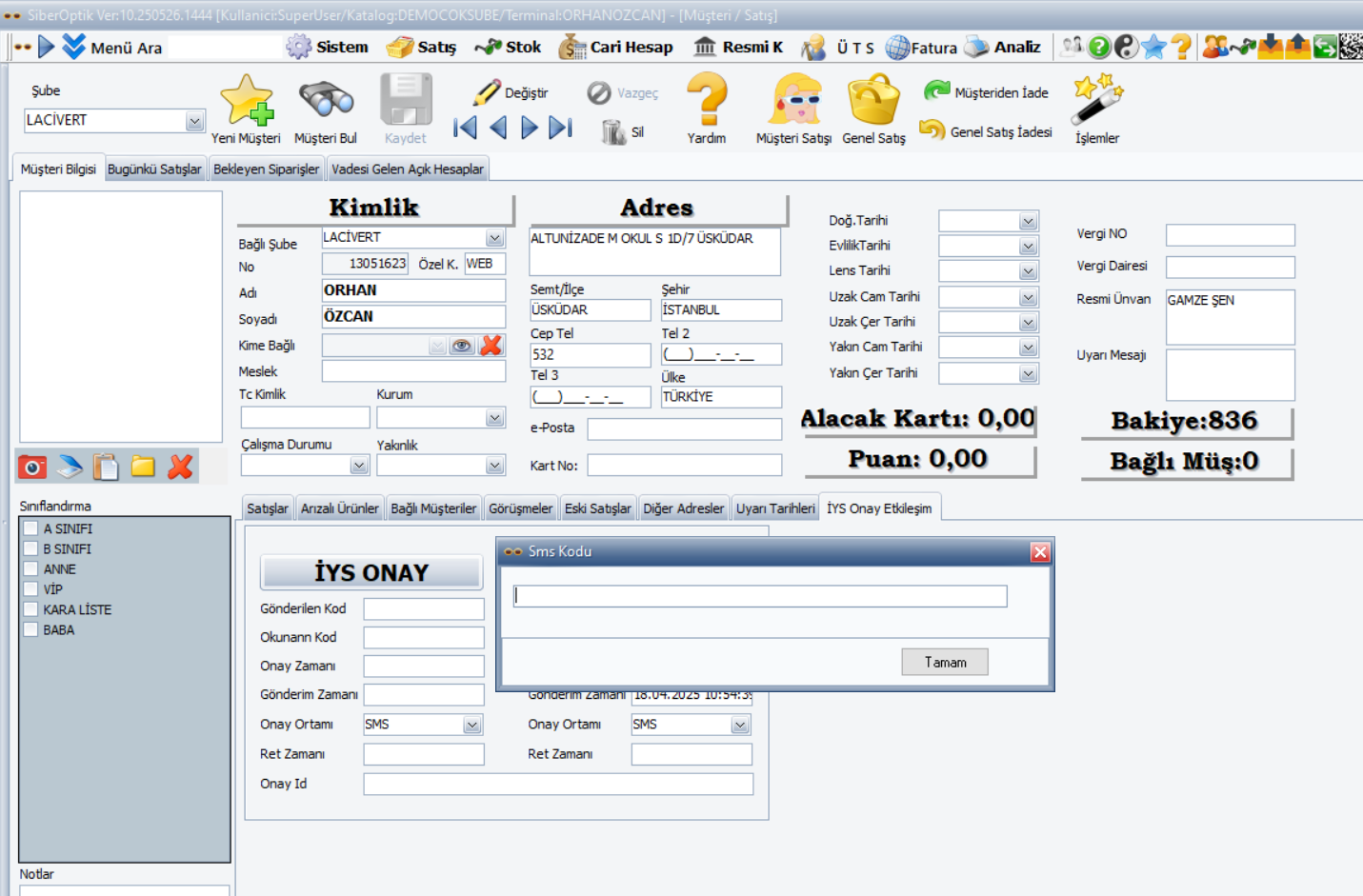Close the Sms Kodu dialog
The height and width of the screenshot is (896, 1363).
pyautogui.click(x=1040, y=551)
